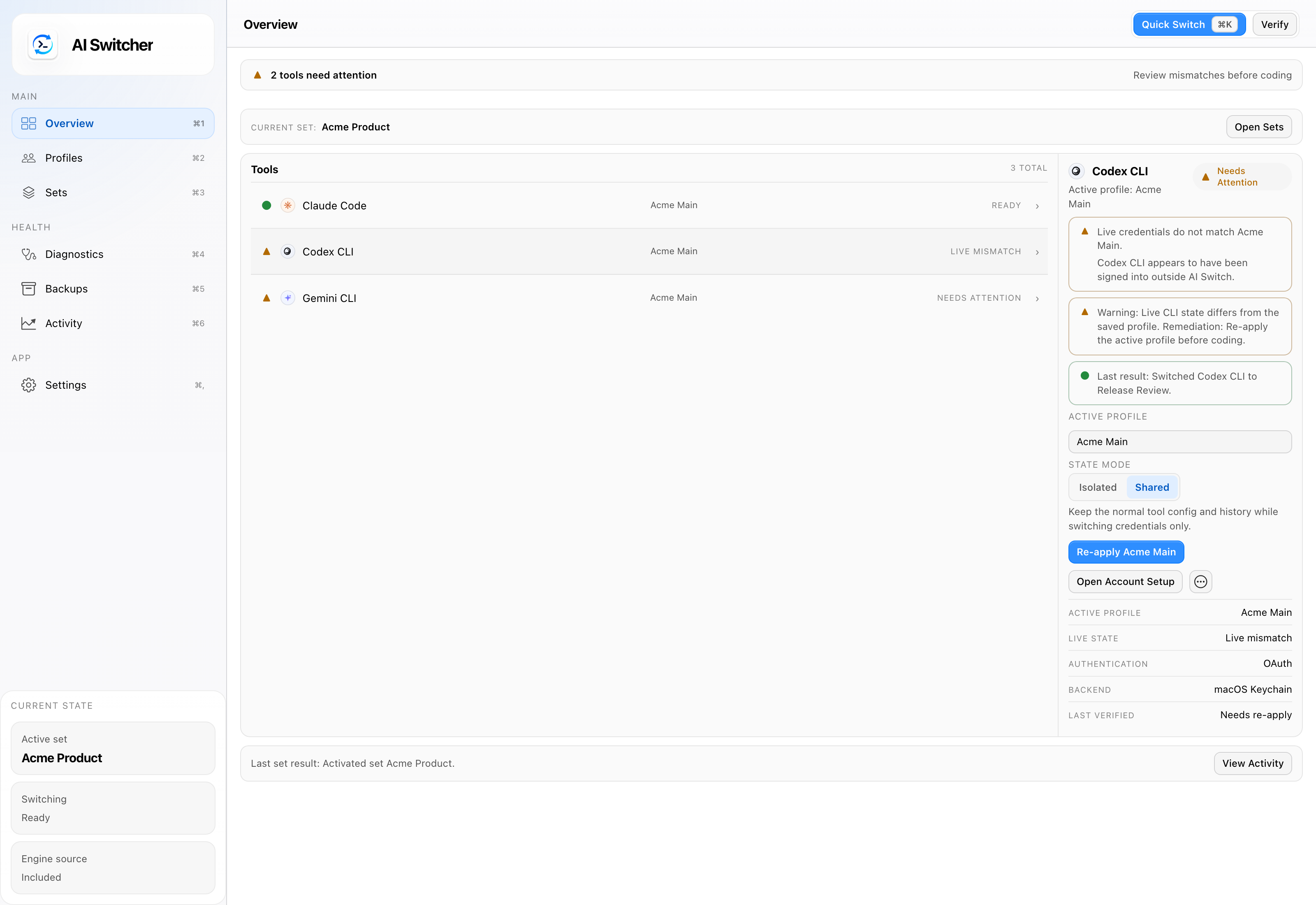
Task: Click the ⌘K shortcut badge in Quick Switch
Action: pyautogui.click(x=1224, y=24)
